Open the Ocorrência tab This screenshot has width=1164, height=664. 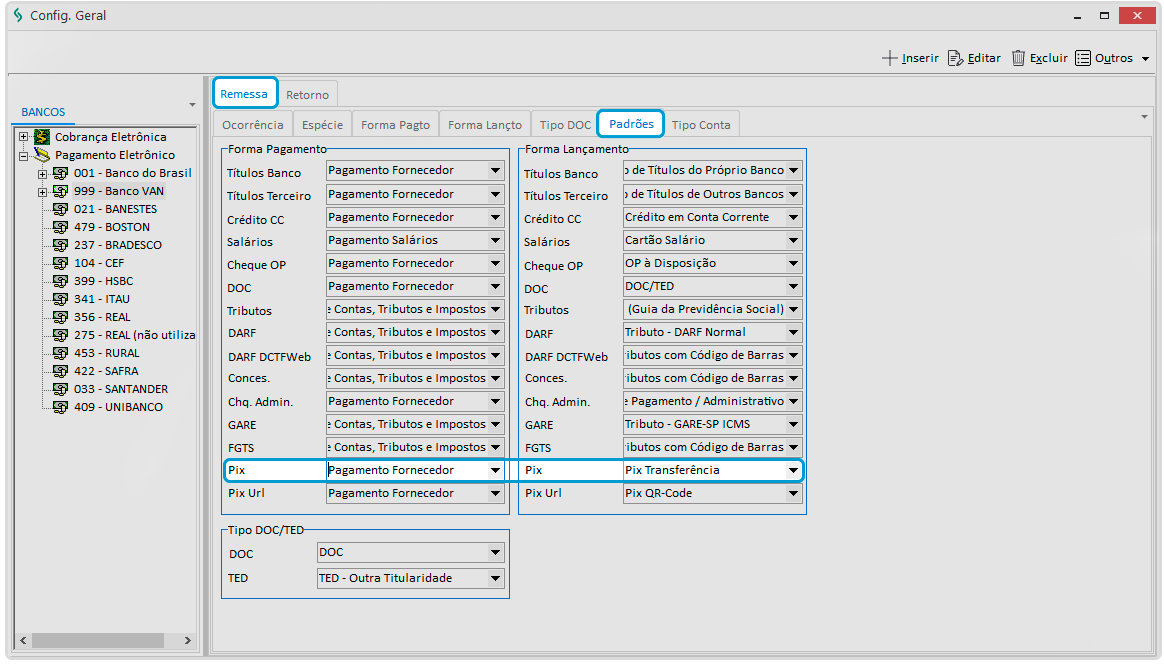coord(252,125)
